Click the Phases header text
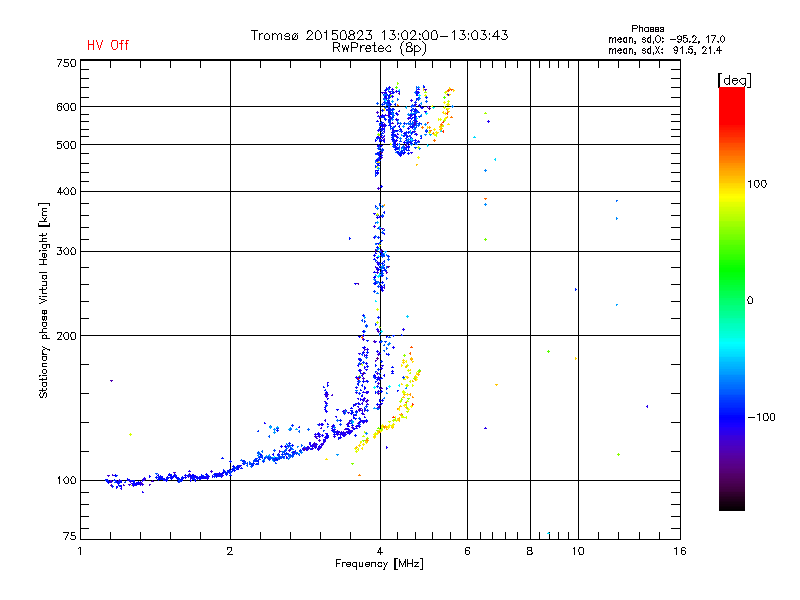 (x=647, y=29)
